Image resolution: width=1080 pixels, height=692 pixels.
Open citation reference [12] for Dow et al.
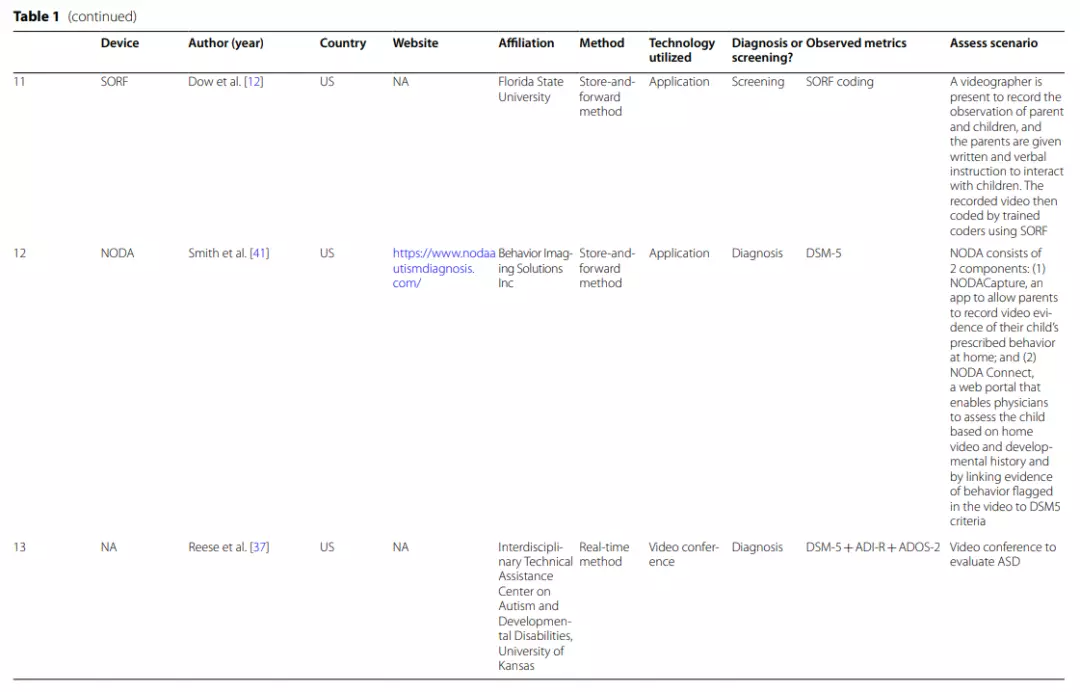(253, 81)
